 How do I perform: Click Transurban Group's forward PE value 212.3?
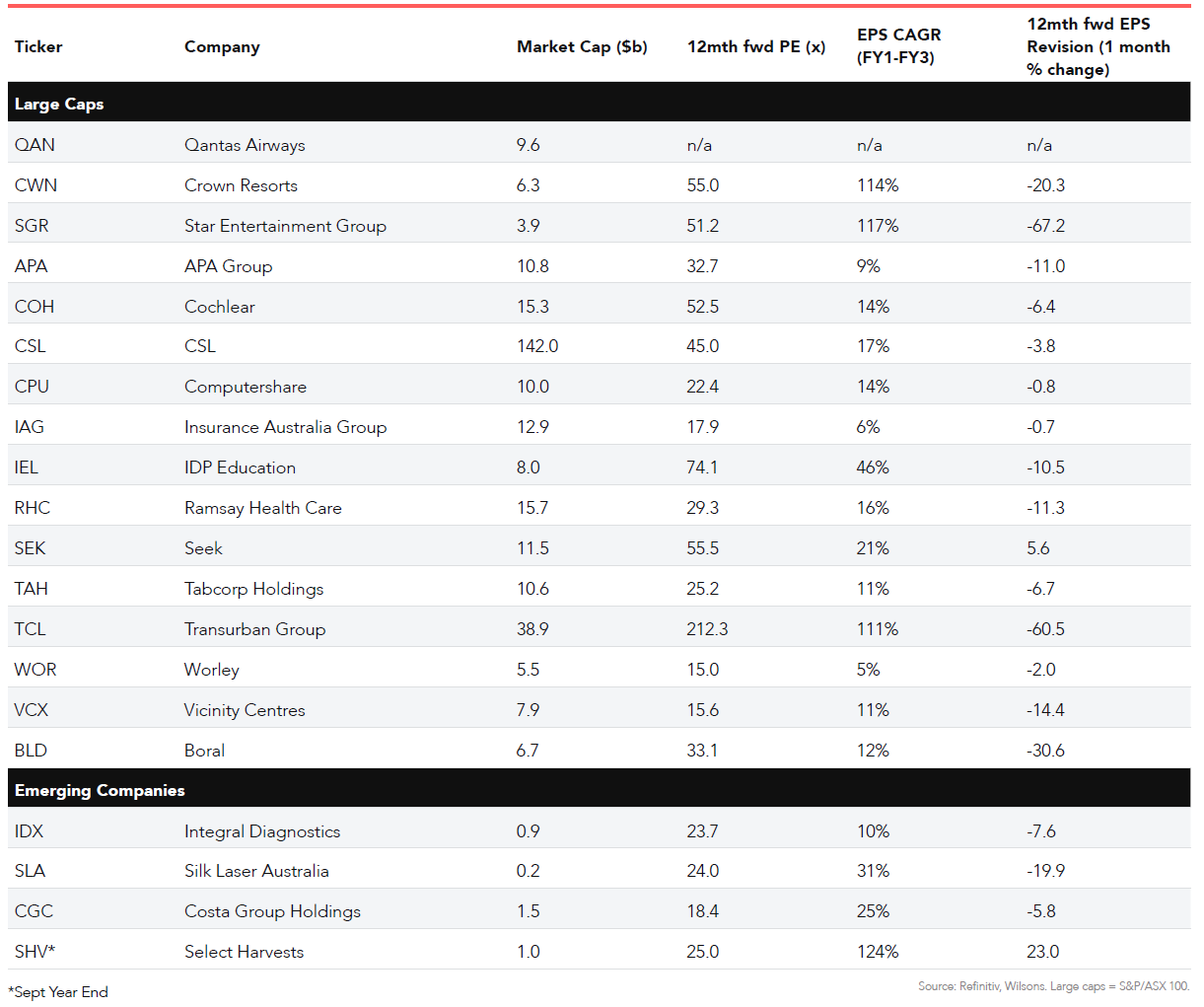tap(707, 629)
